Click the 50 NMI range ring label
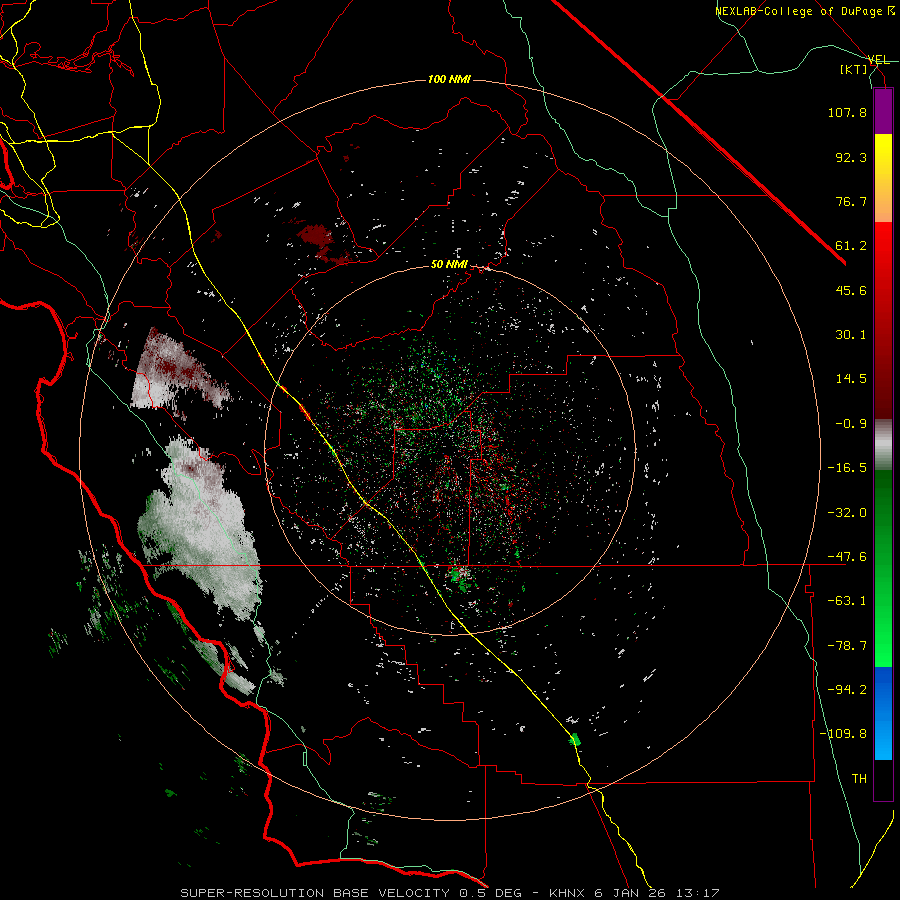 pos(449,265)
